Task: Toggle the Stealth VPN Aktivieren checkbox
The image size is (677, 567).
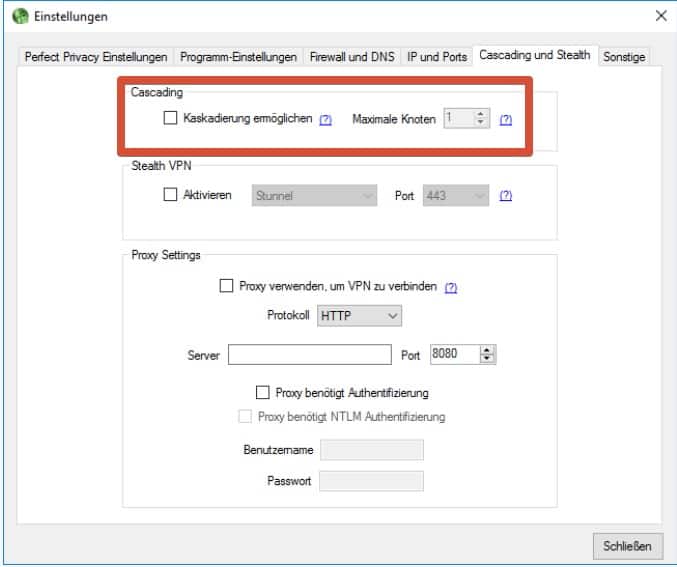Action: click(170, 195)
